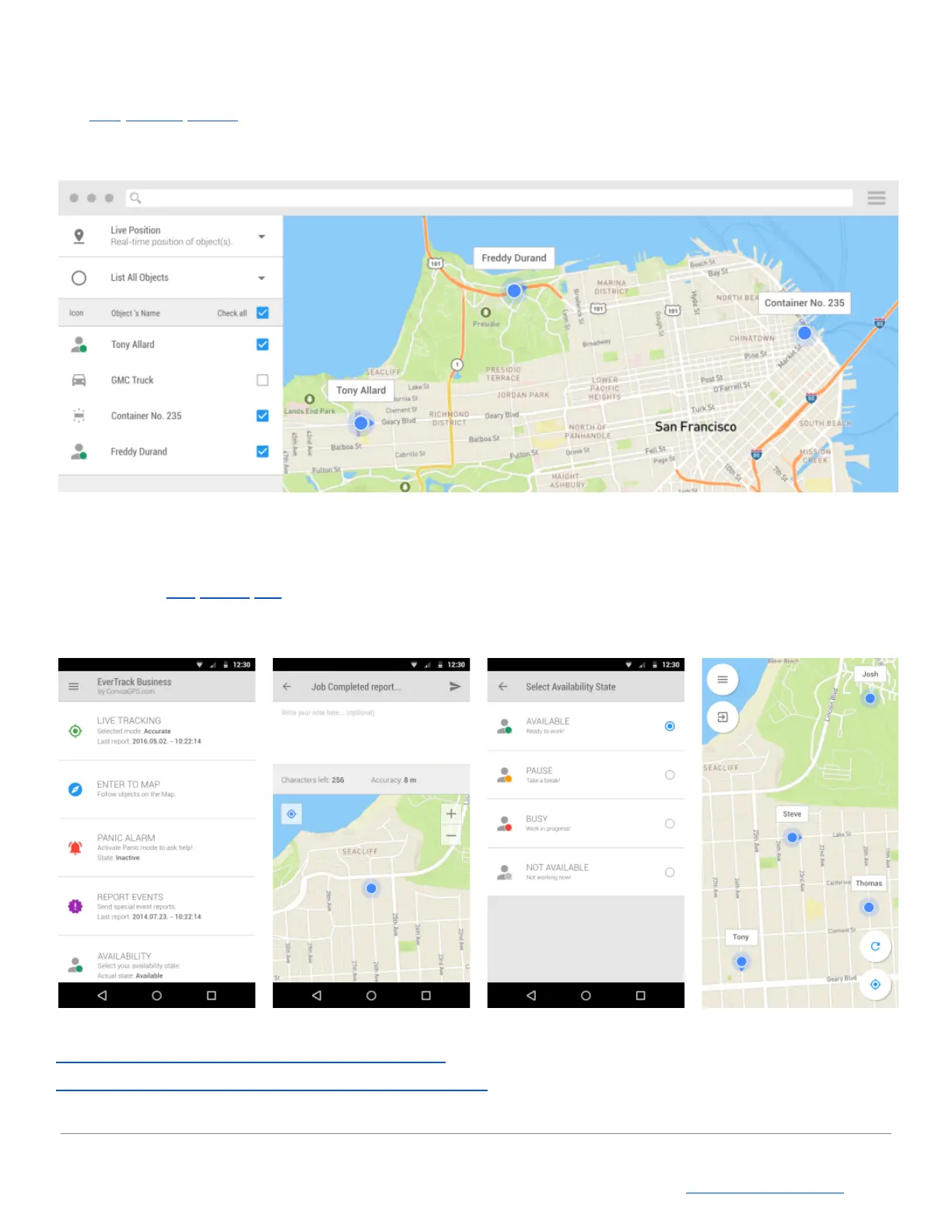The image size is (952, 1232).
Task: Click the Live Position pin icon
Action: point(79,236)
